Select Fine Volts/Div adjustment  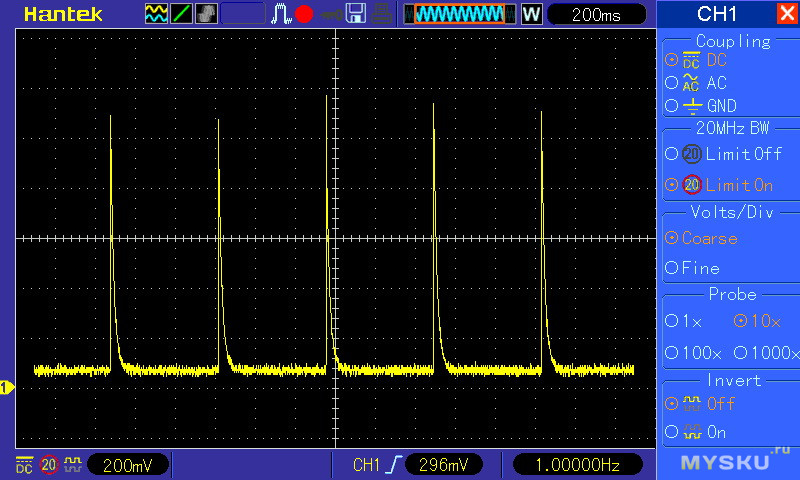pyautogui.click(x=693, y=268)
